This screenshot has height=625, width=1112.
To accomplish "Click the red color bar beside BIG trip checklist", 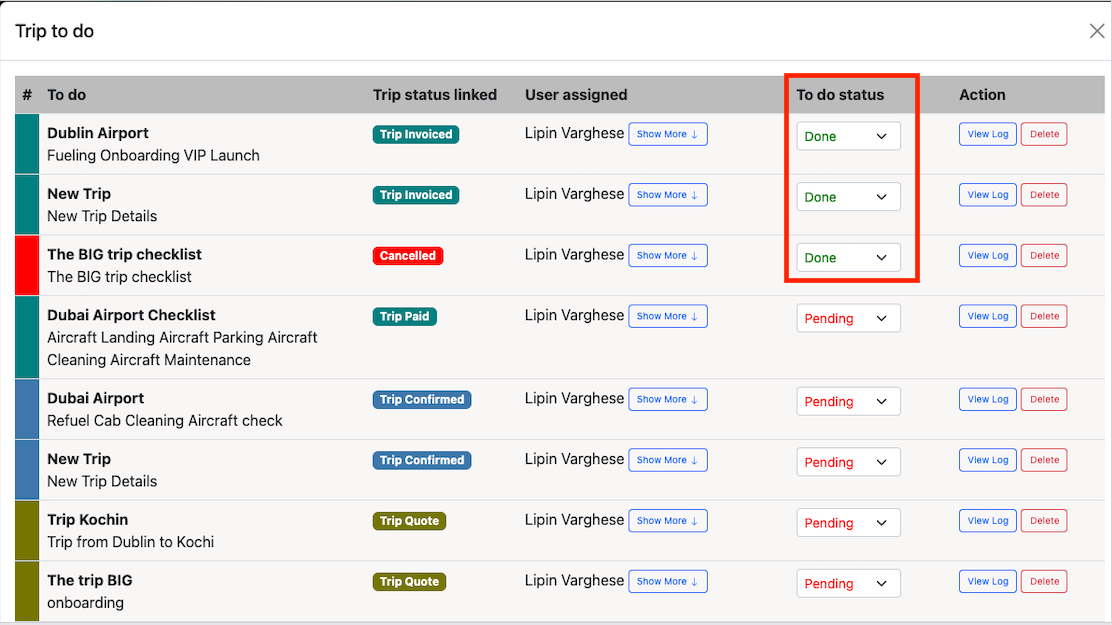I will pyautogui.click(x=27, y=265).
